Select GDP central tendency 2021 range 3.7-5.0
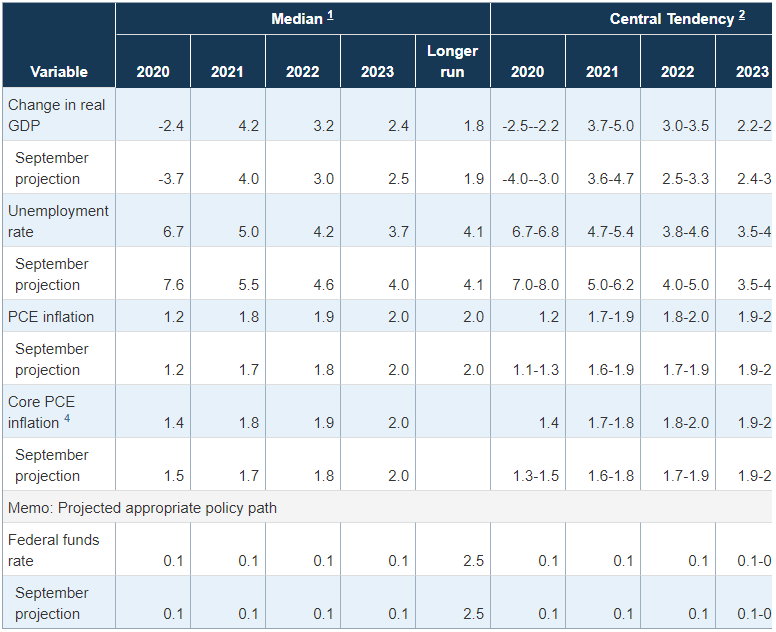Viewport: 776px width, 632px height. pos(611,126)
